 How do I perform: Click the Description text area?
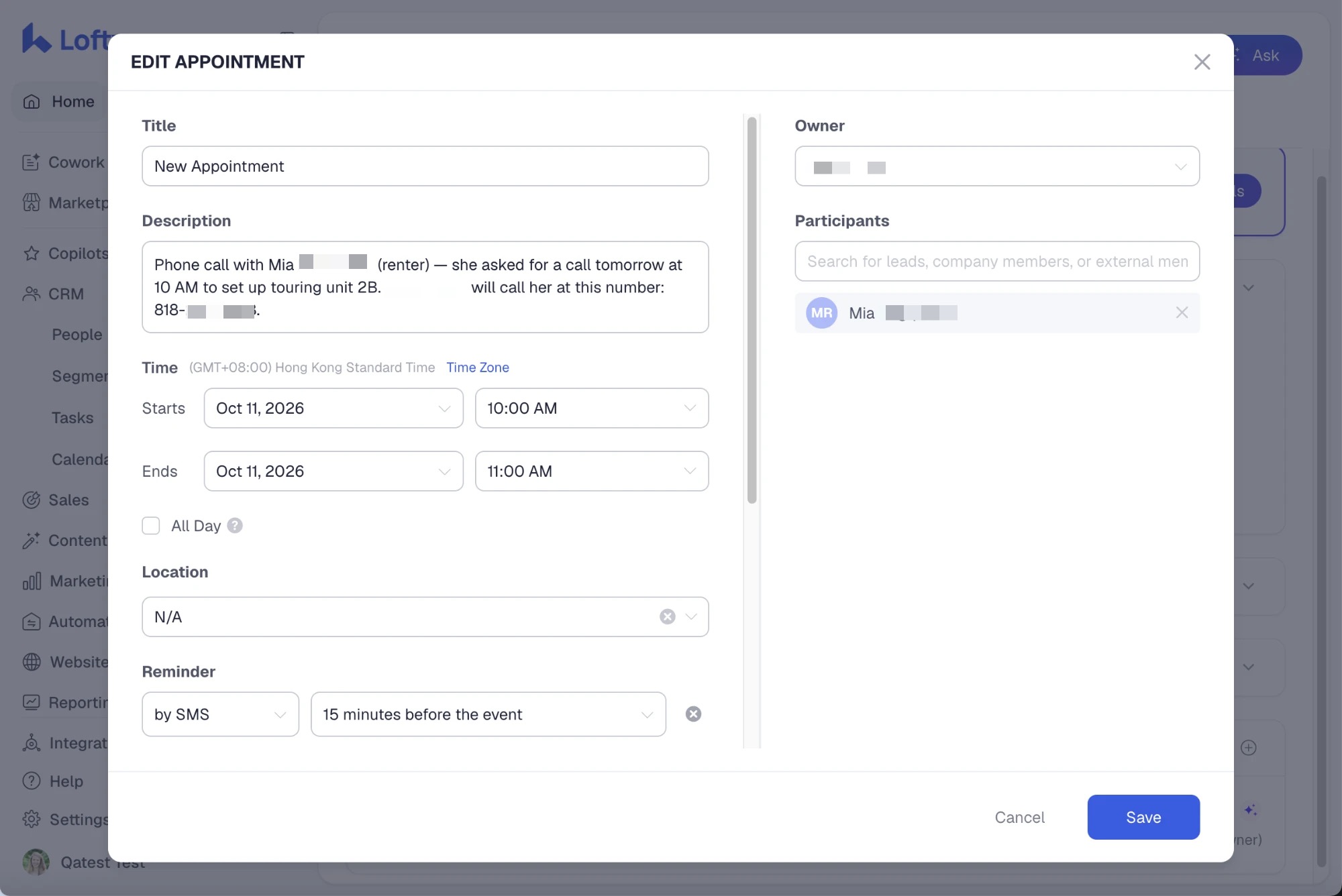(x=425, y=287)
